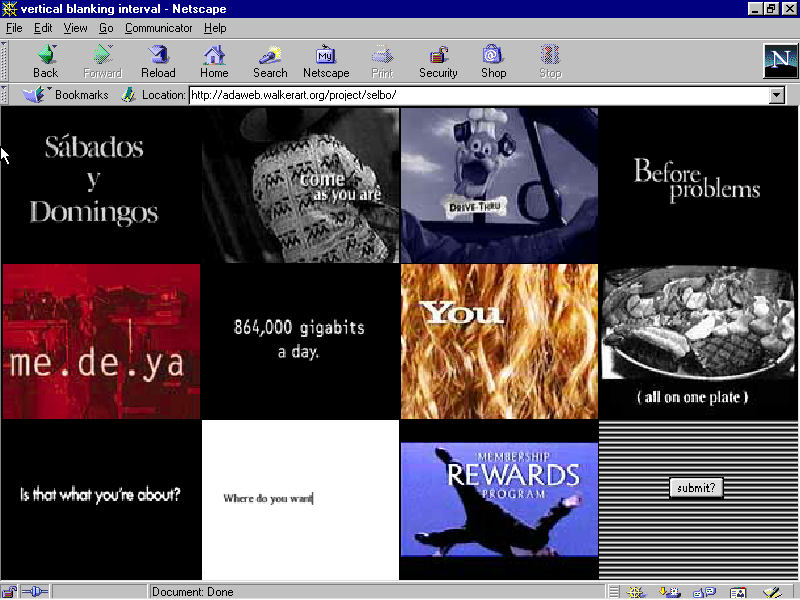Screen dimensions: 800x600
Task: Click the Netscape N logo
Action: coord(781,61)
